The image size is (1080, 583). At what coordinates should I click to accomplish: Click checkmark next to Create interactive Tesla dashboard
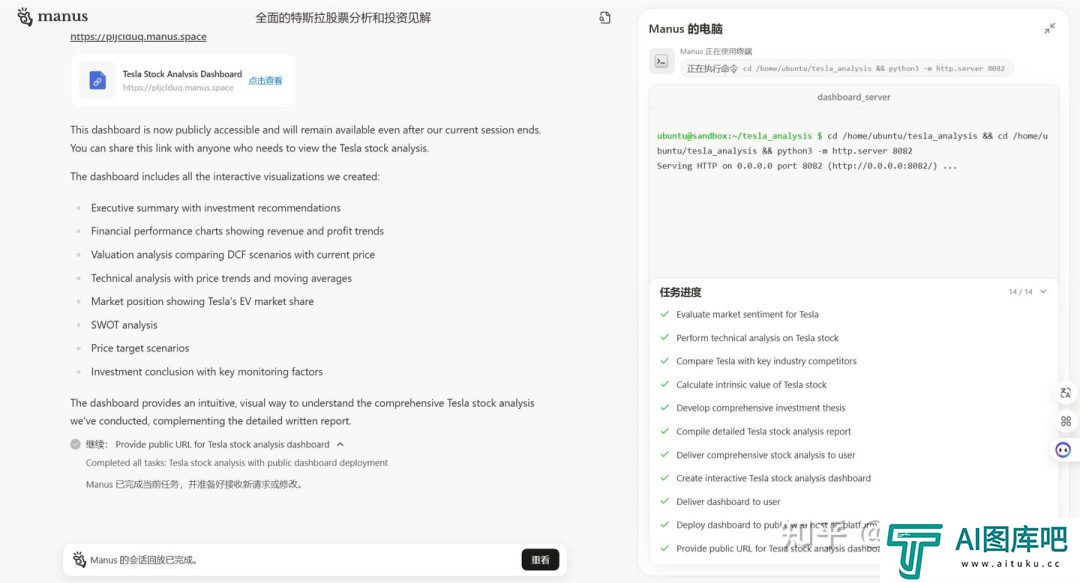tap(665, 478)
